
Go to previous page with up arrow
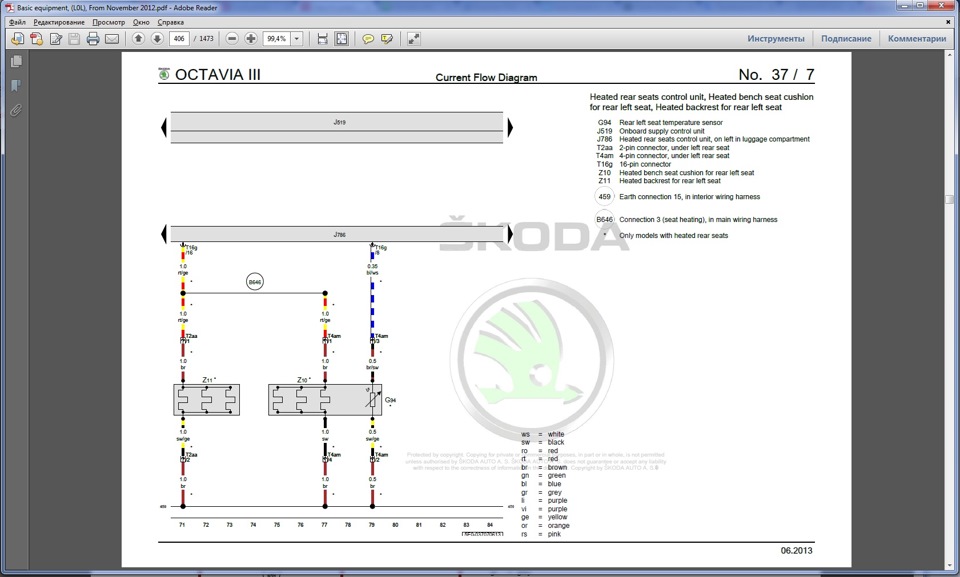click(x=138, y=39)
